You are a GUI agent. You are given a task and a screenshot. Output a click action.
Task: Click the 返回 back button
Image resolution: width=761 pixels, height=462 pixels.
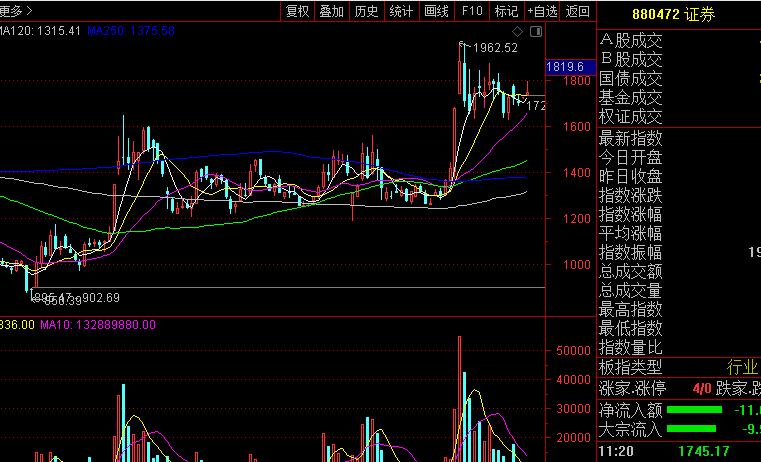click(x=578, y=11)
